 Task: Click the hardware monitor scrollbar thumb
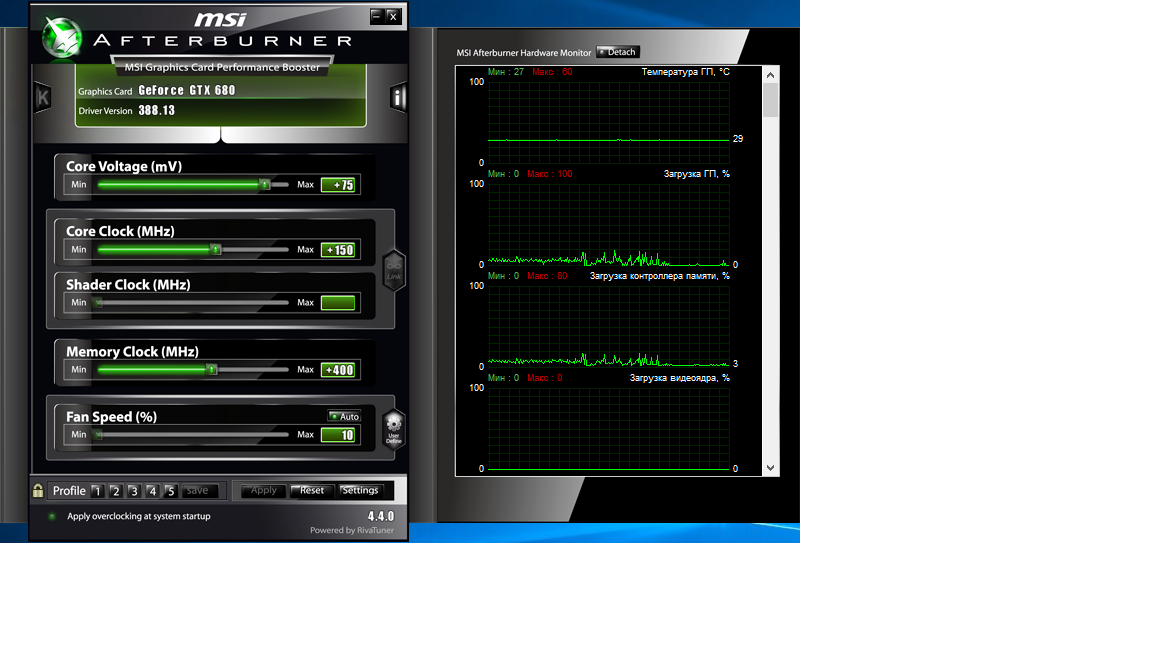click(770, 101)
